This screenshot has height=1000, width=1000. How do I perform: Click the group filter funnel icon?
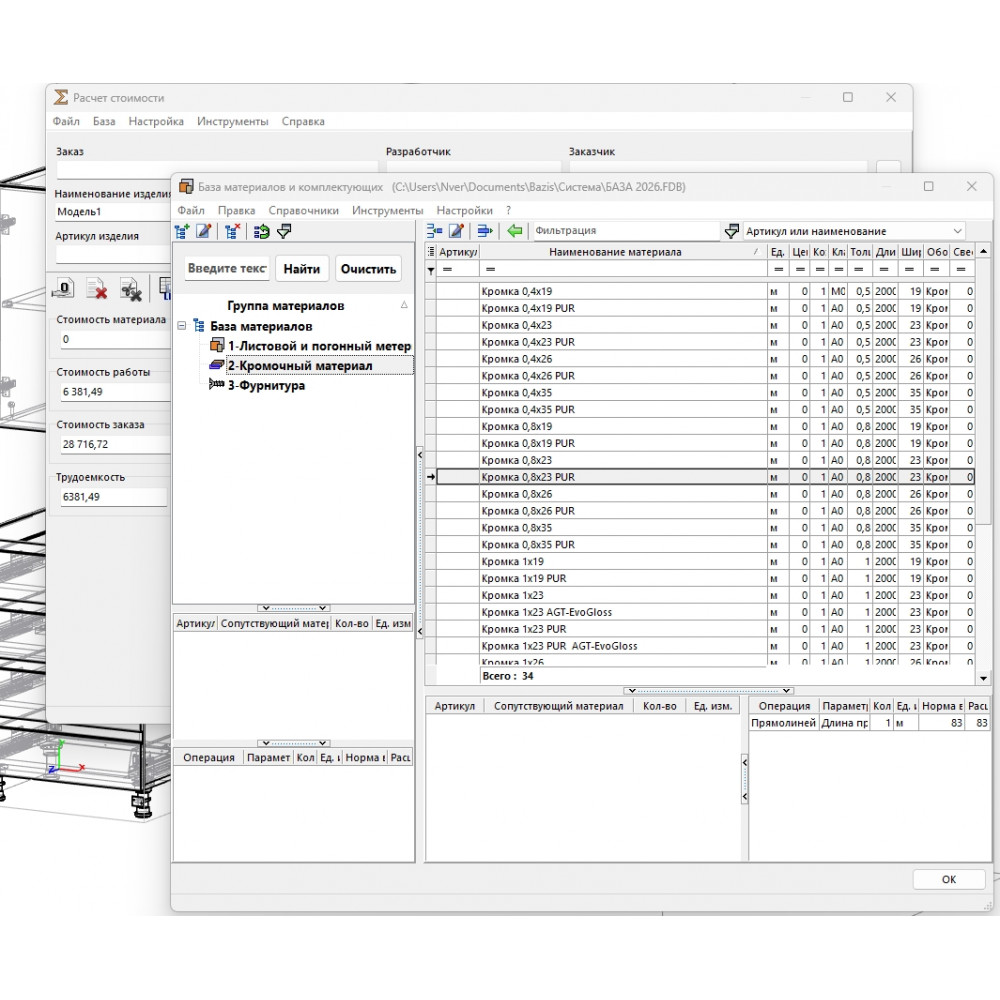tap(284, 232)
